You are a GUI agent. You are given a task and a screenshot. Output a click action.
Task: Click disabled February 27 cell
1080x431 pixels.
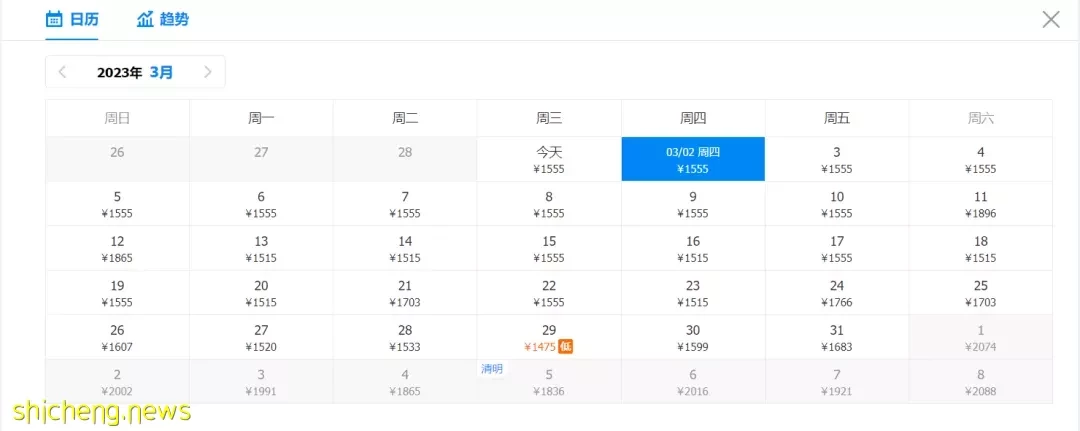click(261, 159)
